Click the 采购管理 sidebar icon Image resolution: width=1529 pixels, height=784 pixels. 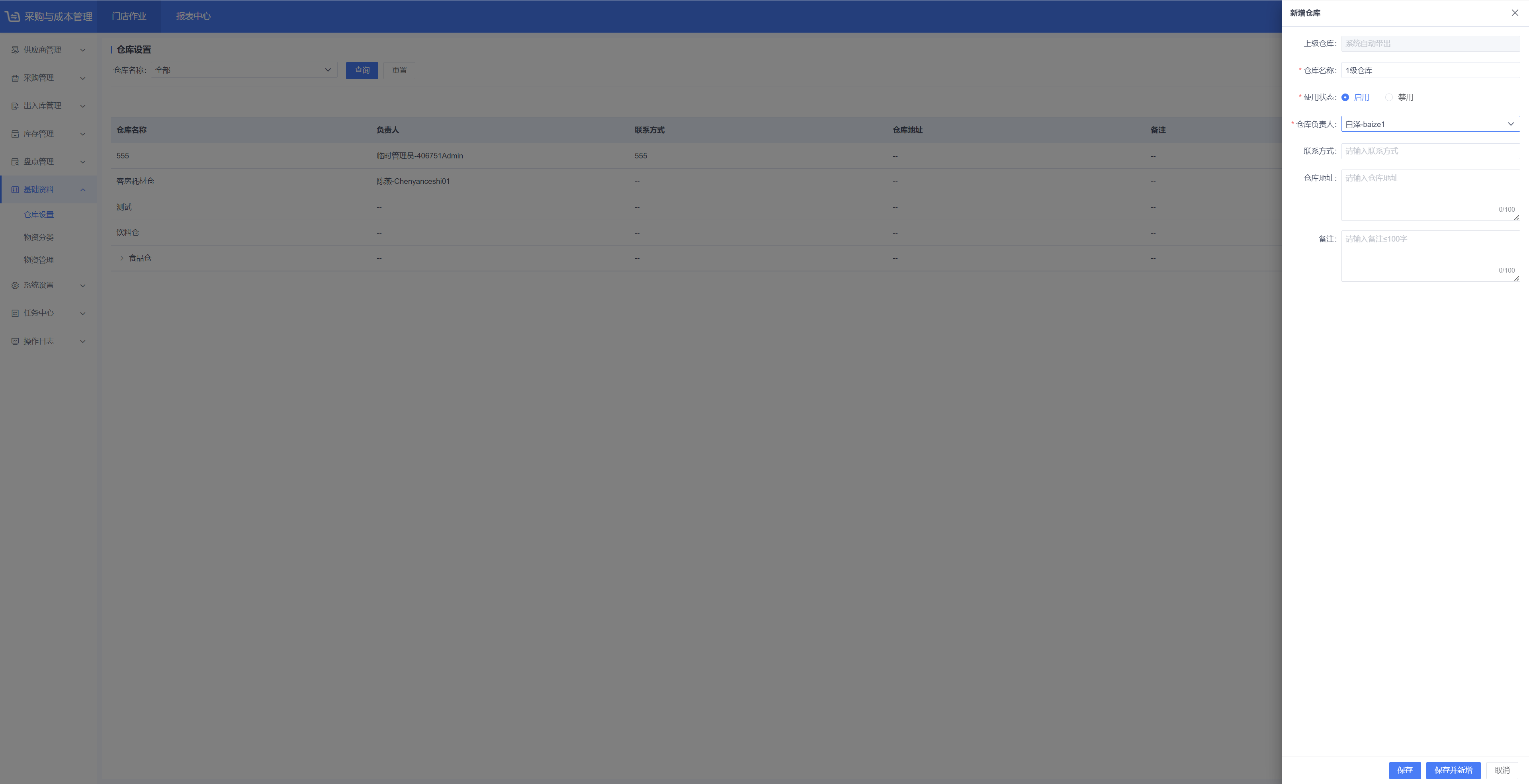[15, 78]
